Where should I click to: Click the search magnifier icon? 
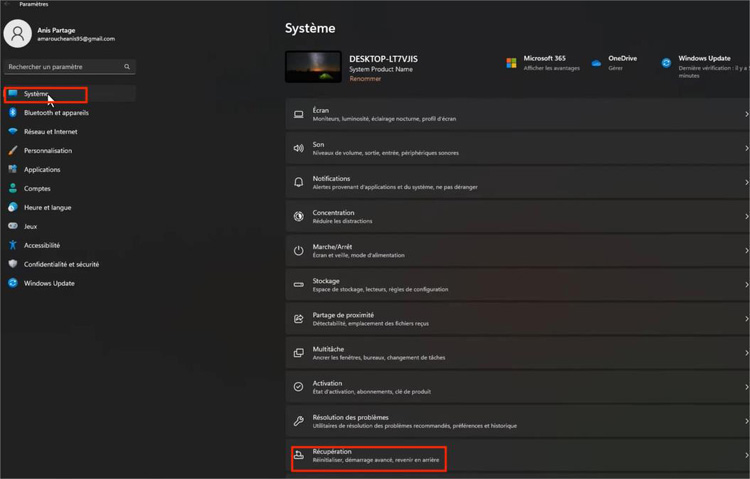[x=127, y=67]
